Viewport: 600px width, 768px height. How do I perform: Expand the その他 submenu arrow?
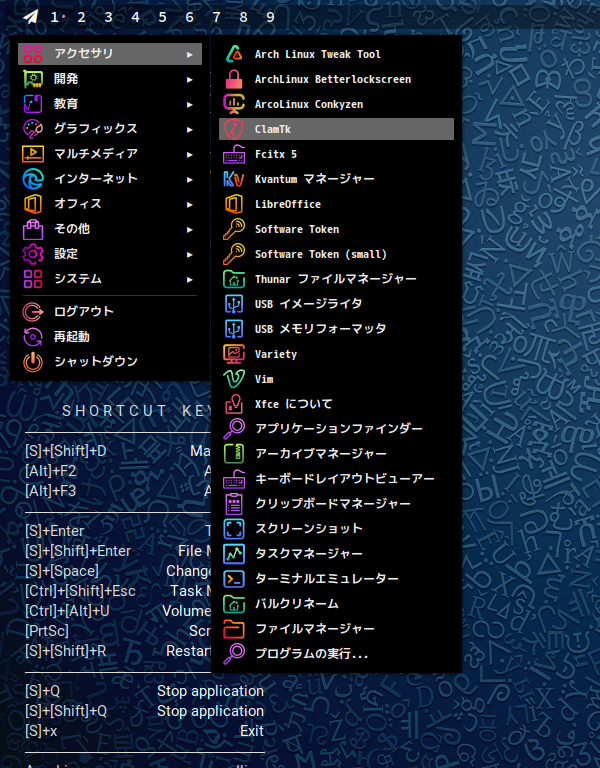[x=190, y=229]
